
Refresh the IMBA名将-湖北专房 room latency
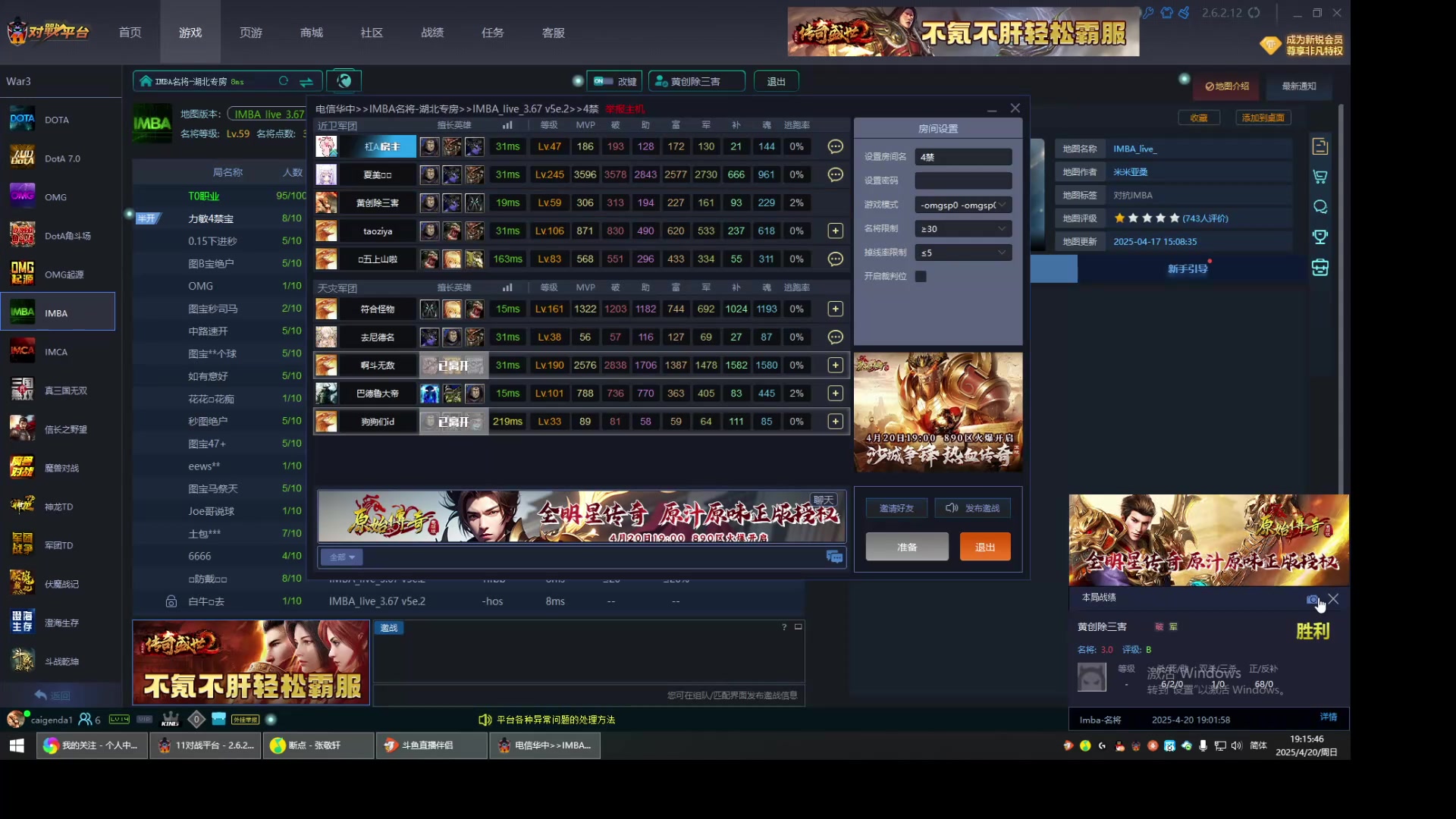pyautogui.click(x=284, y=81)
